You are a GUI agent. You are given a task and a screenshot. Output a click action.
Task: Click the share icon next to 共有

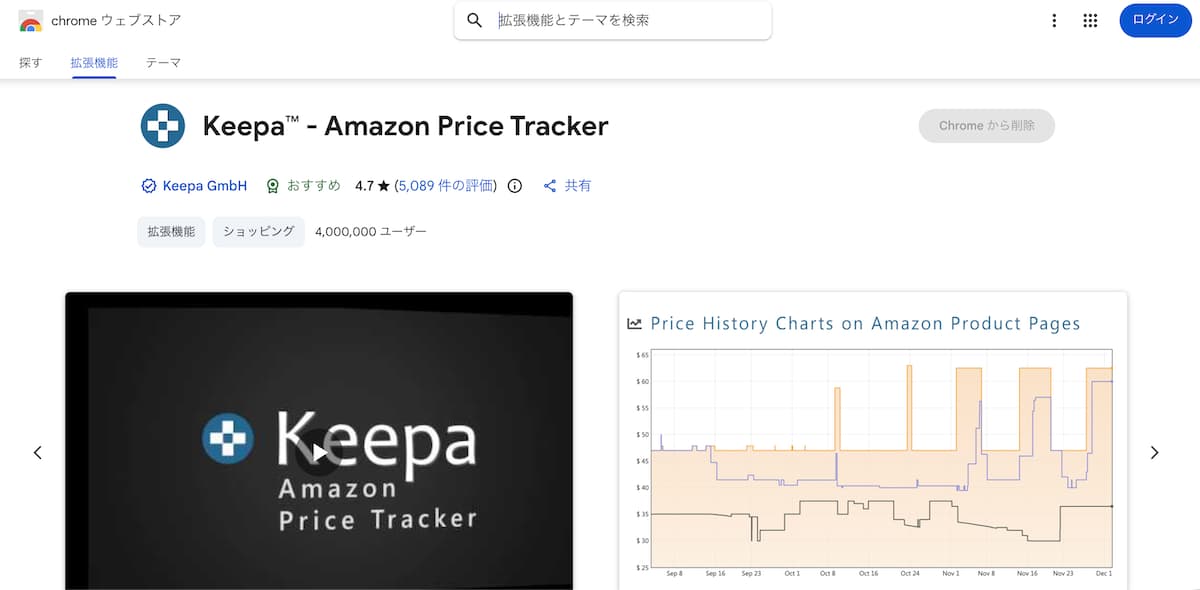pos(548,185)
